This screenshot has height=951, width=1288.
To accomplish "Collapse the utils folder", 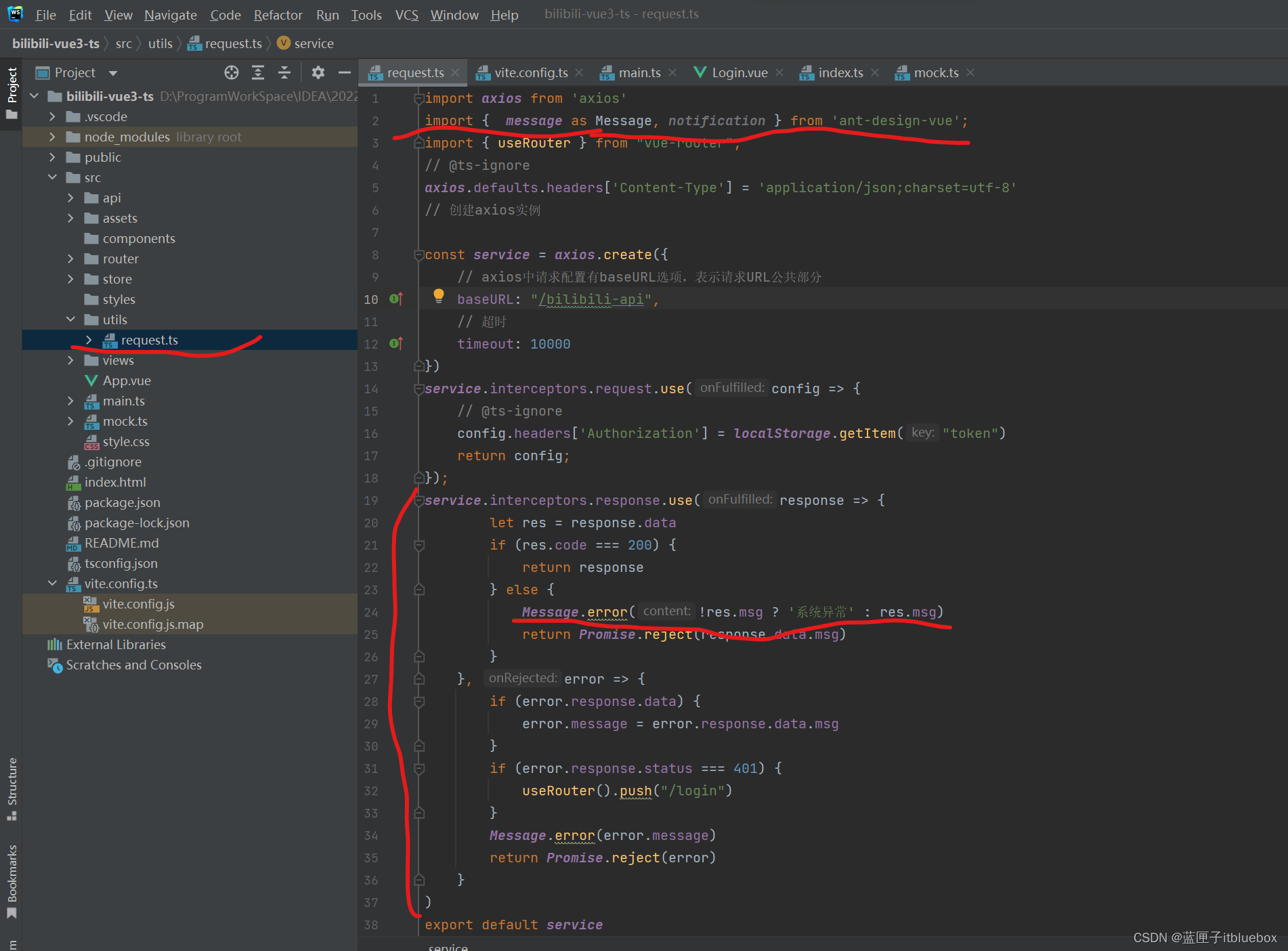I will click(x=70, y=319).
